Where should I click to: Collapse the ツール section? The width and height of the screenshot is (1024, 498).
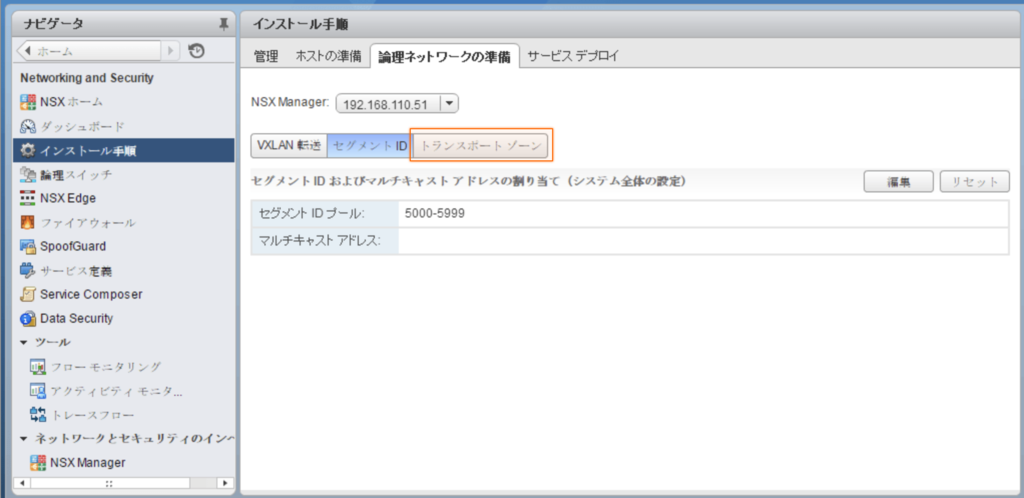[x=24, y=343]
